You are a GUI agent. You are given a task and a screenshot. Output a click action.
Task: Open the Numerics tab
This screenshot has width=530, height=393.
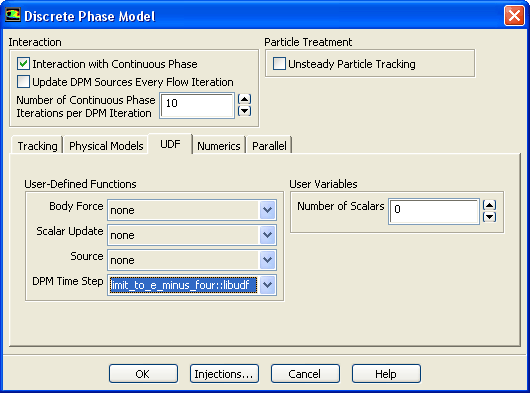click(x=219, y=146)
